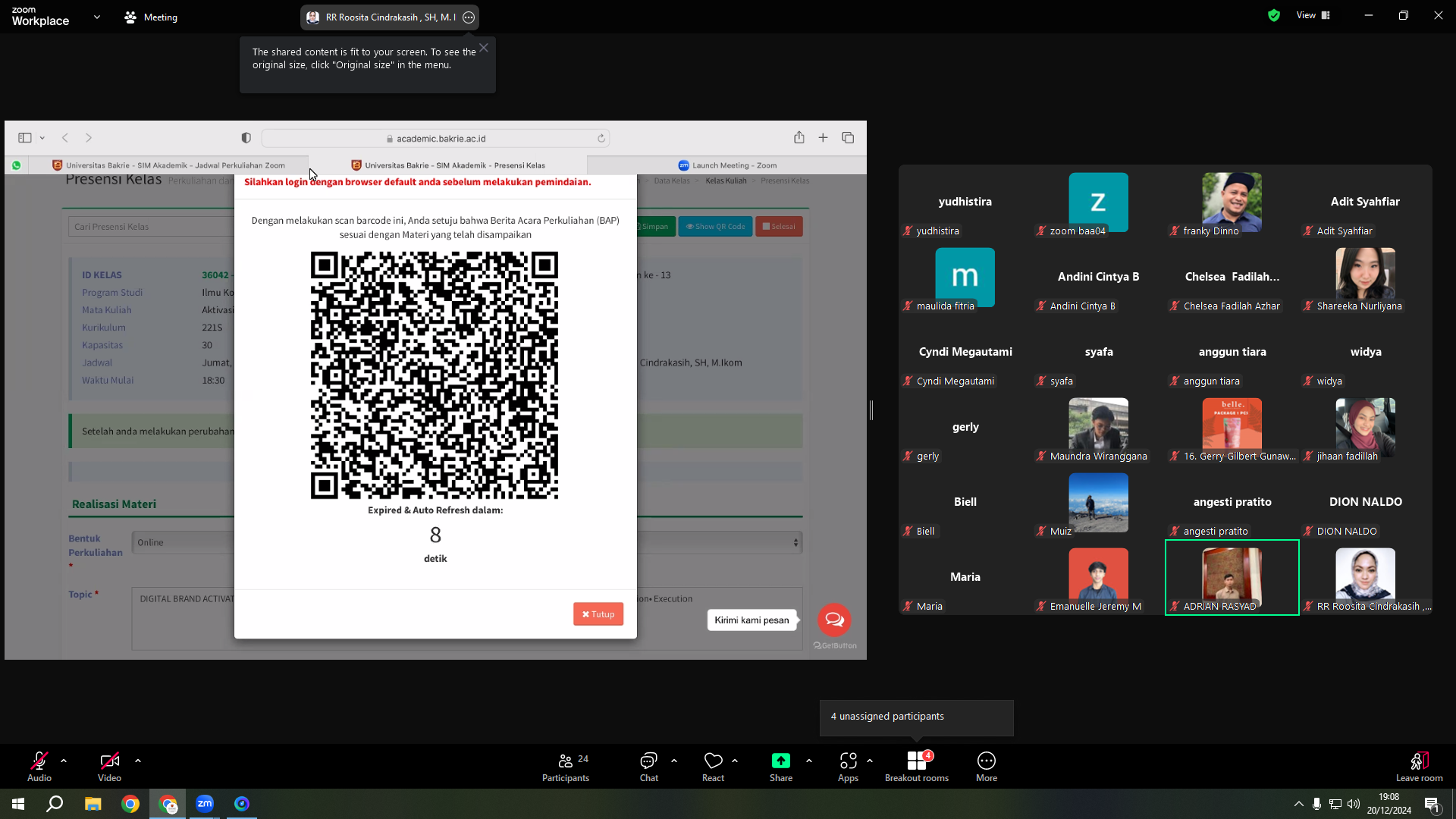
Task: Switch to Presensi Kelas browser tab
Action: click(448, 165)
